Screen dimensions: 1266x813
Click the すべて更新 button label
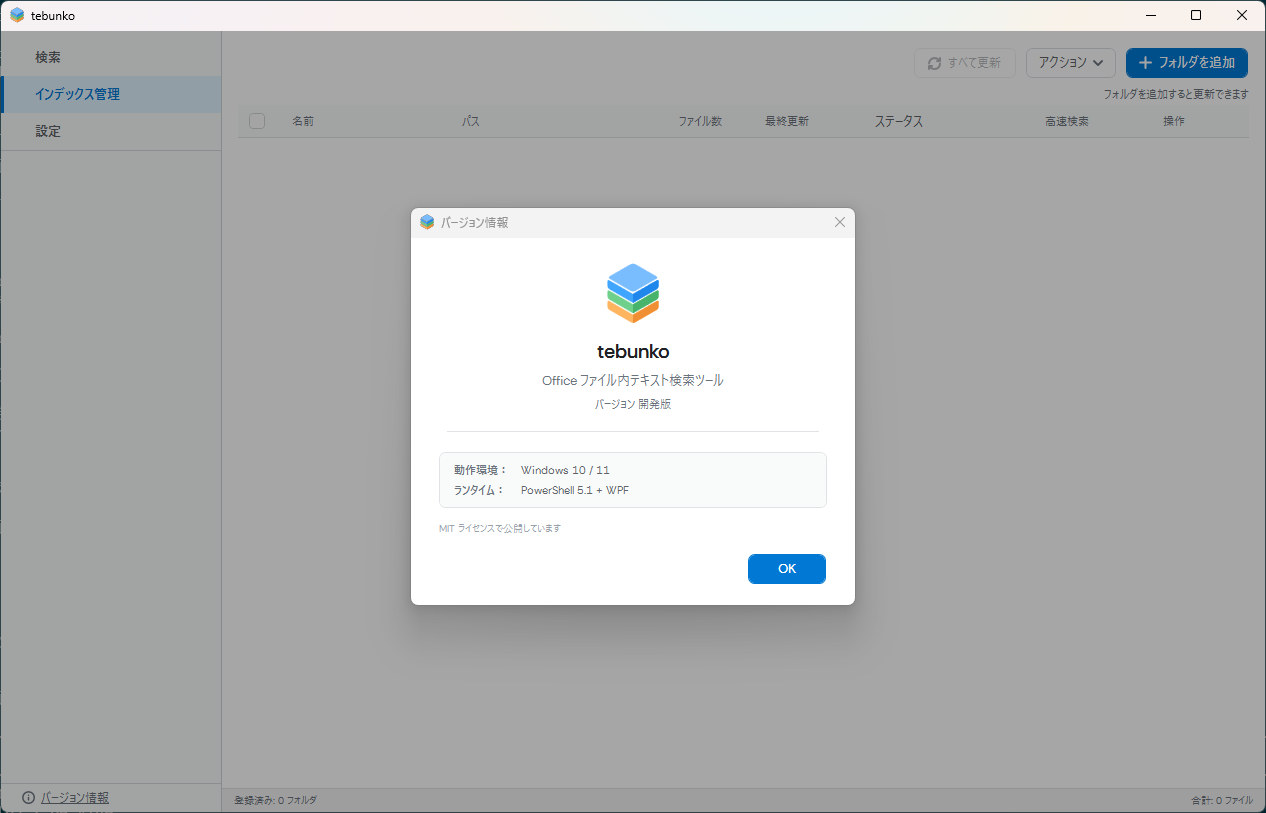tap(974, 63)
